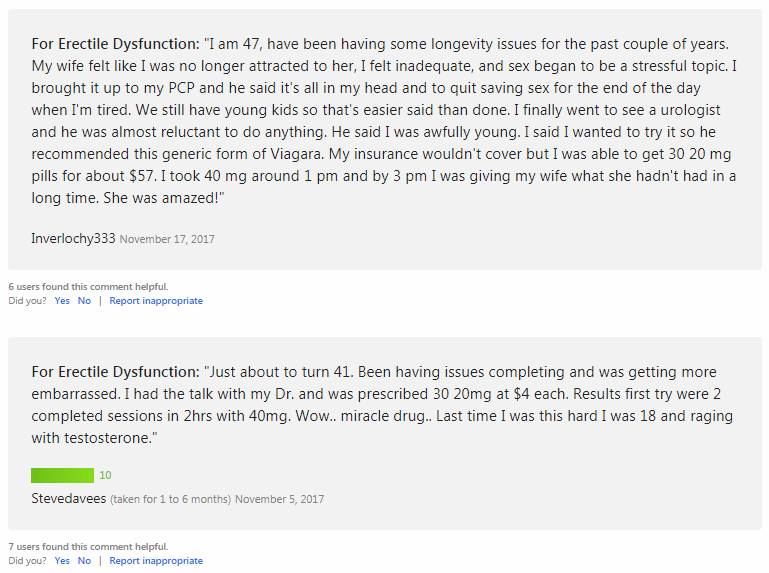Click the '6 users found this comment helpful' text
Viewport: 769px width, 573px height.
click(88, 286)
